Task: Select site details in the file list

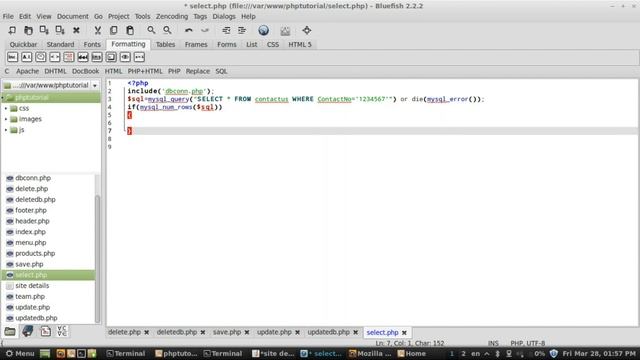Action: [32, 286]
